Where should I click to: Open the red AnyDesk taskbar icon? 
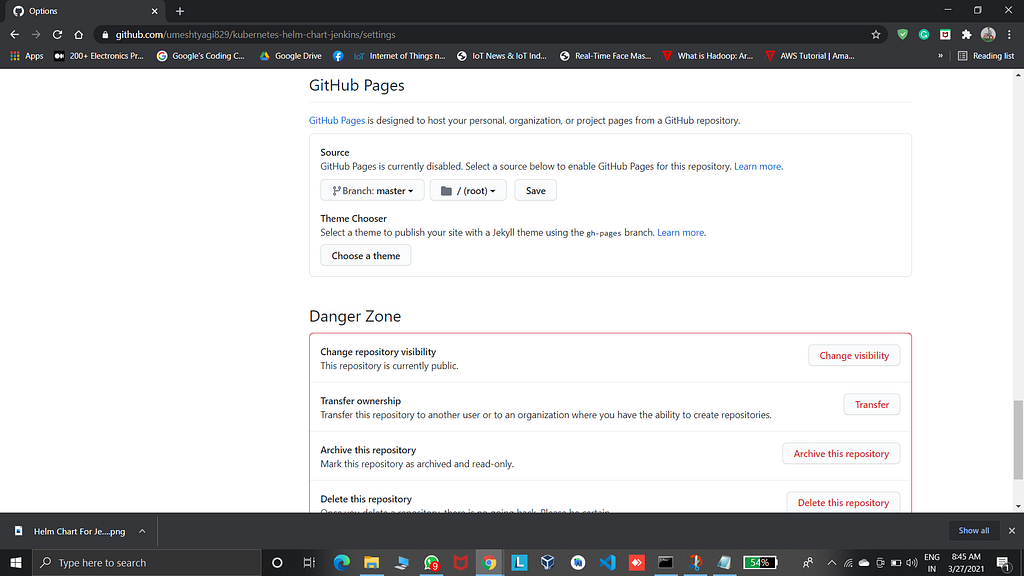[x=636, y=562]
